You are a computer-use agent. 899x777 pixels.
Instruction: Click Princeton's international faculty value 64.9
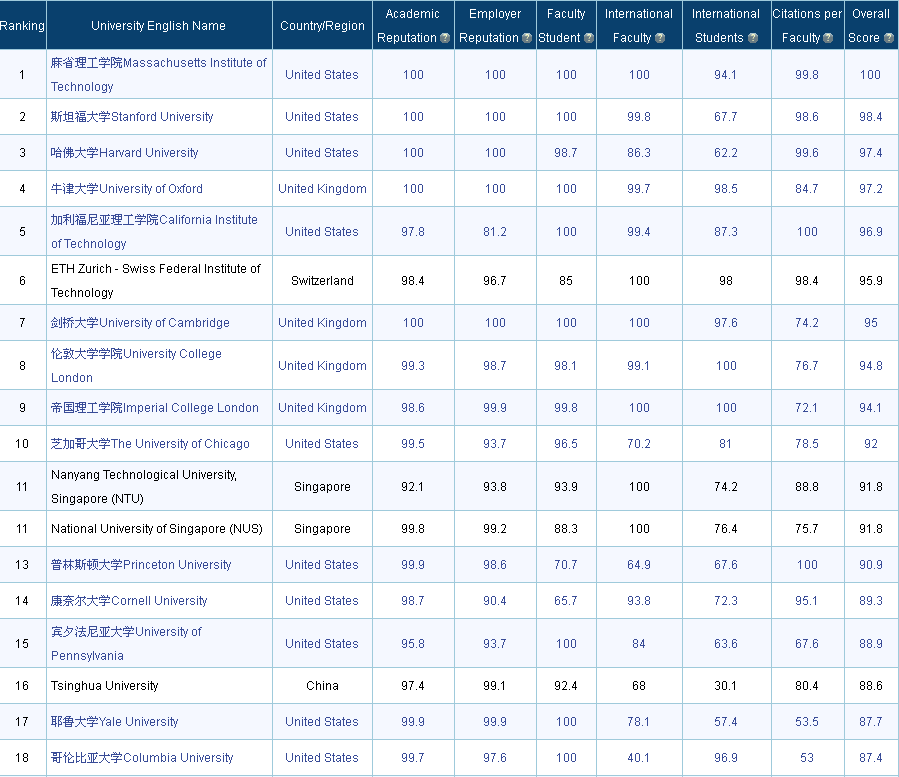tap(639, 565)
